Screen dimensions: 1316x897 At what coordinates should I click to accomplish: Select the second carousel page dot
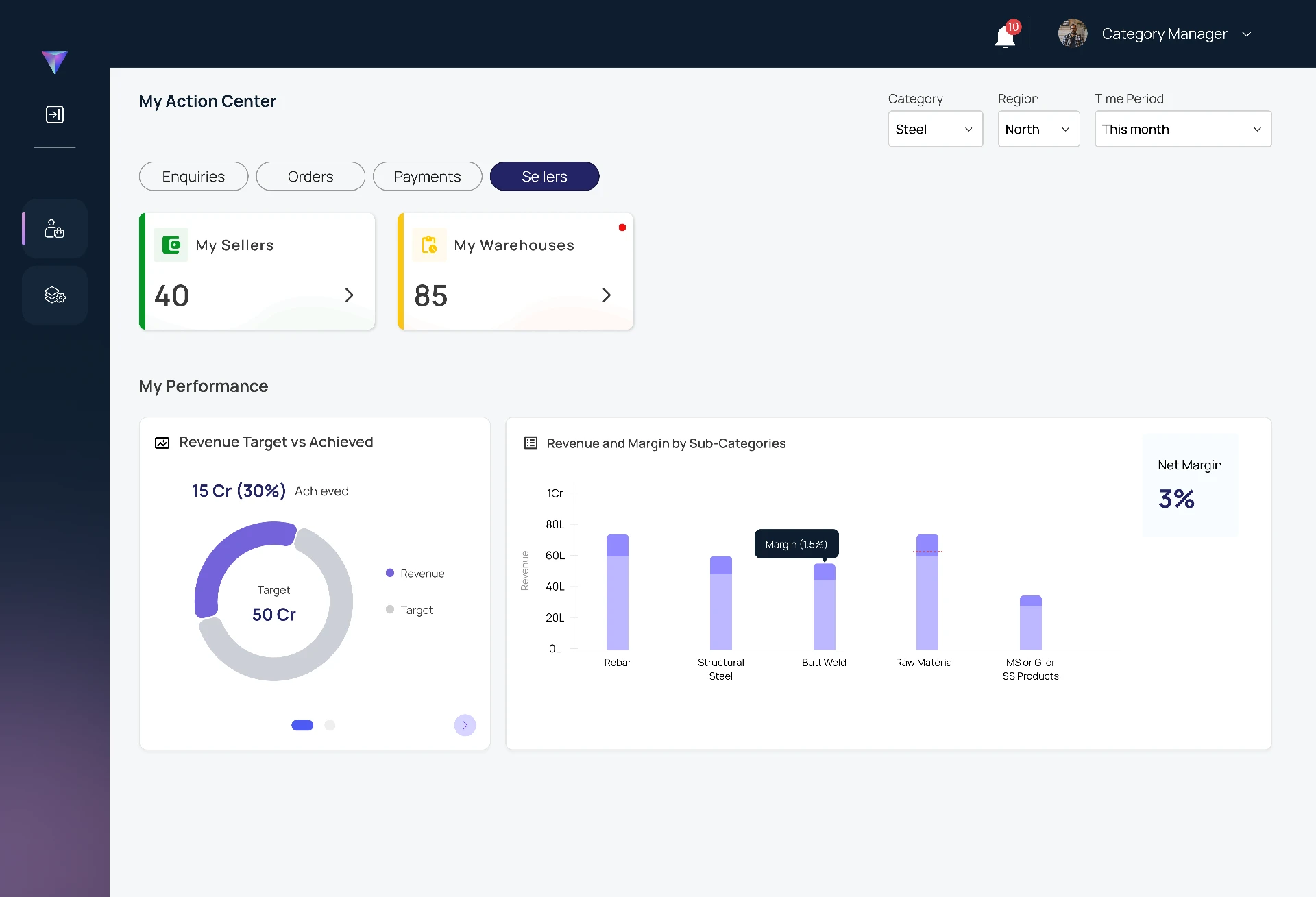330,725
